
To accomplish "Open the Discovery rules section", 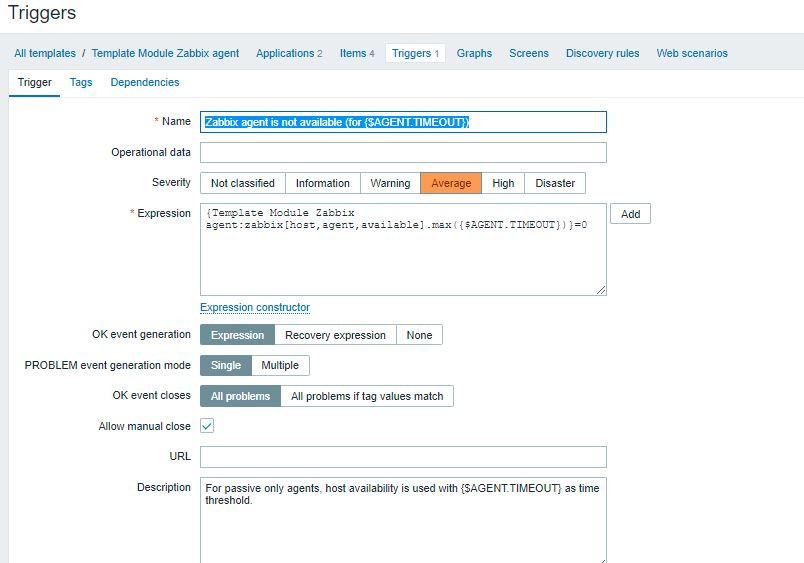I will 602,53.
